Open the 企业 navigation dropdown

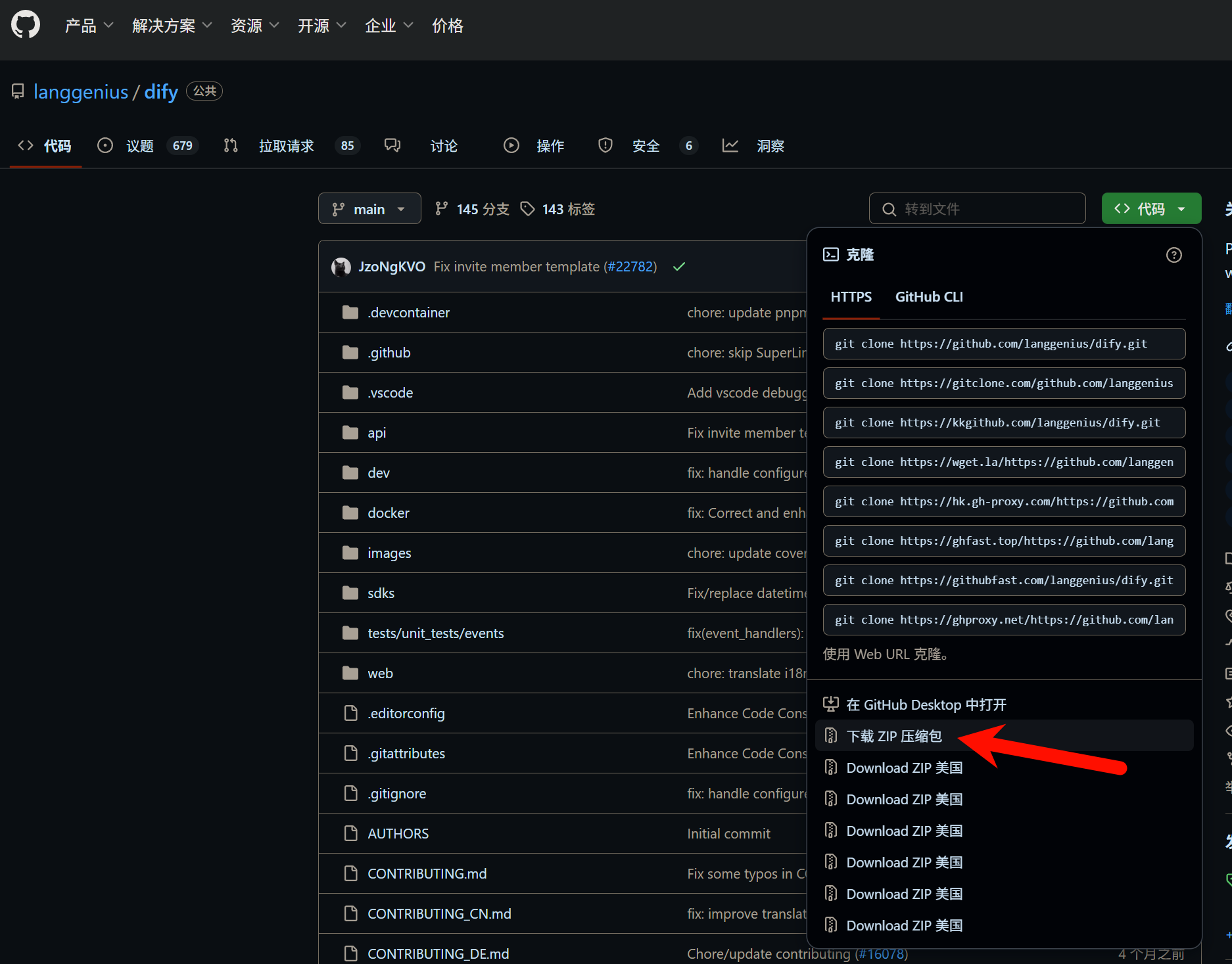[x=389, y=26]
